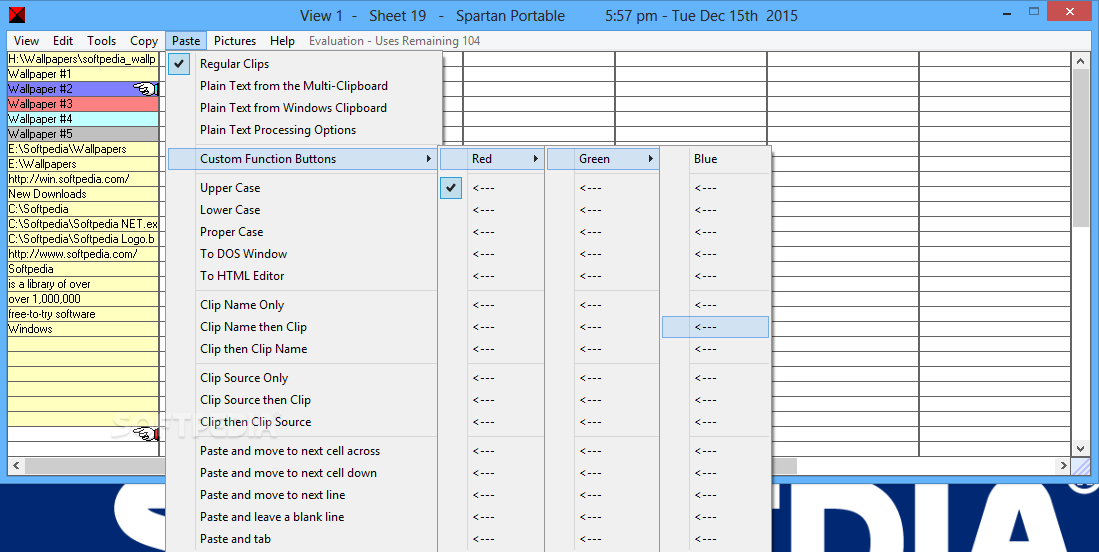Select the gray Wallpaper #5 clip
The width and height of the screenshot is (1099, 552).
pos(83,134)
